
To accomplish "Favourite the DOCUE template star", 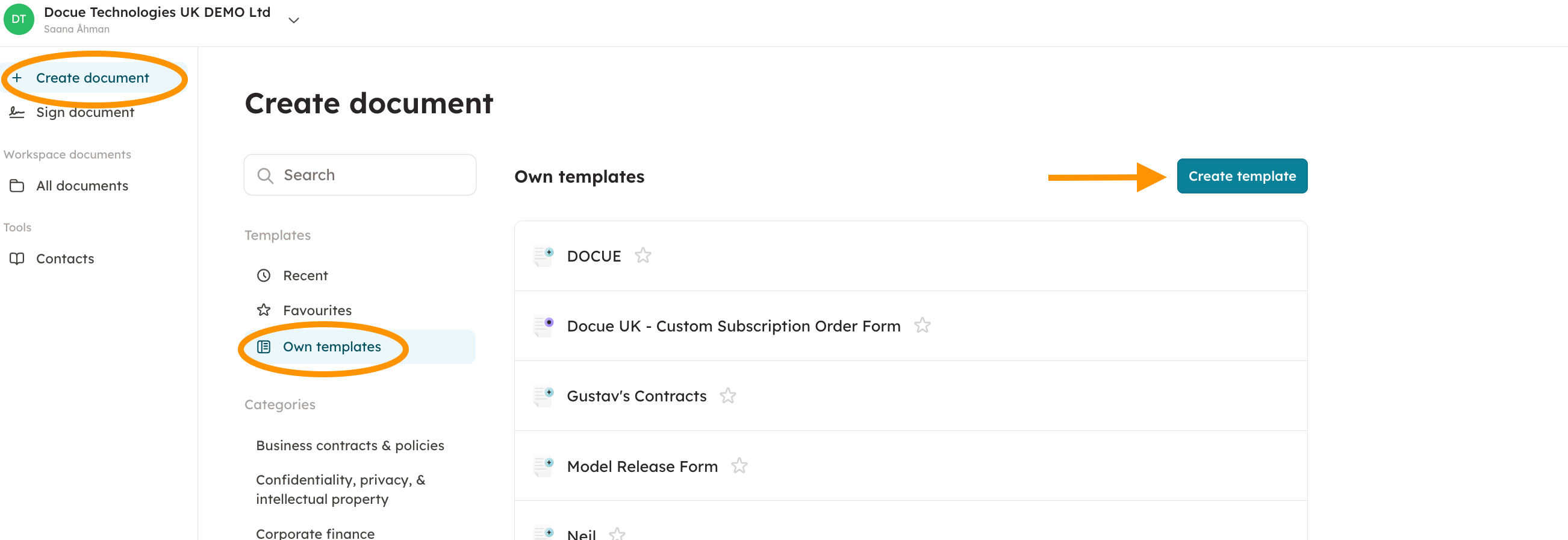I will click(x=642, y=256).
